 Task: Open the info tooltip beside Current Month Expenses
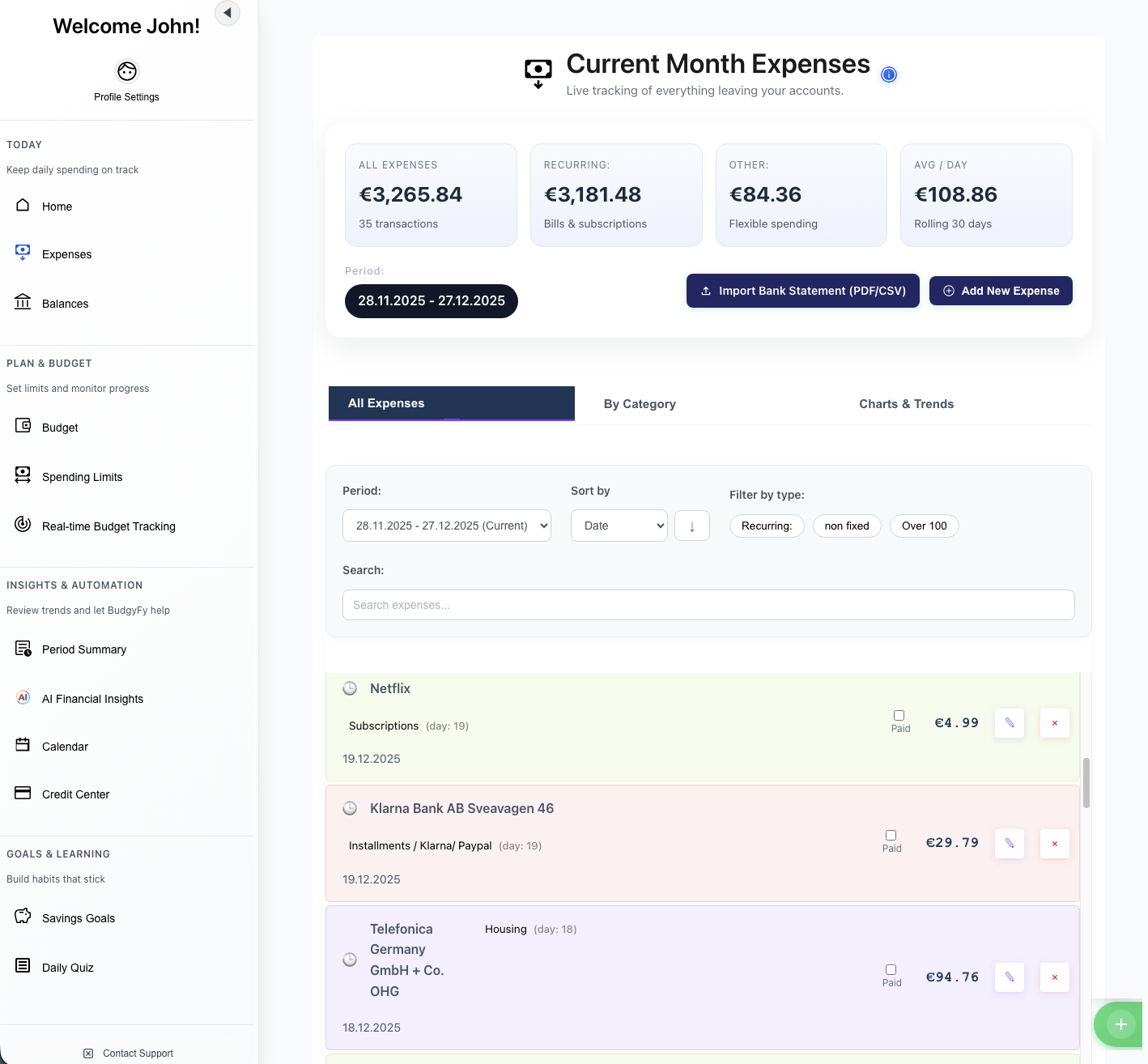(x=889, y=74)
